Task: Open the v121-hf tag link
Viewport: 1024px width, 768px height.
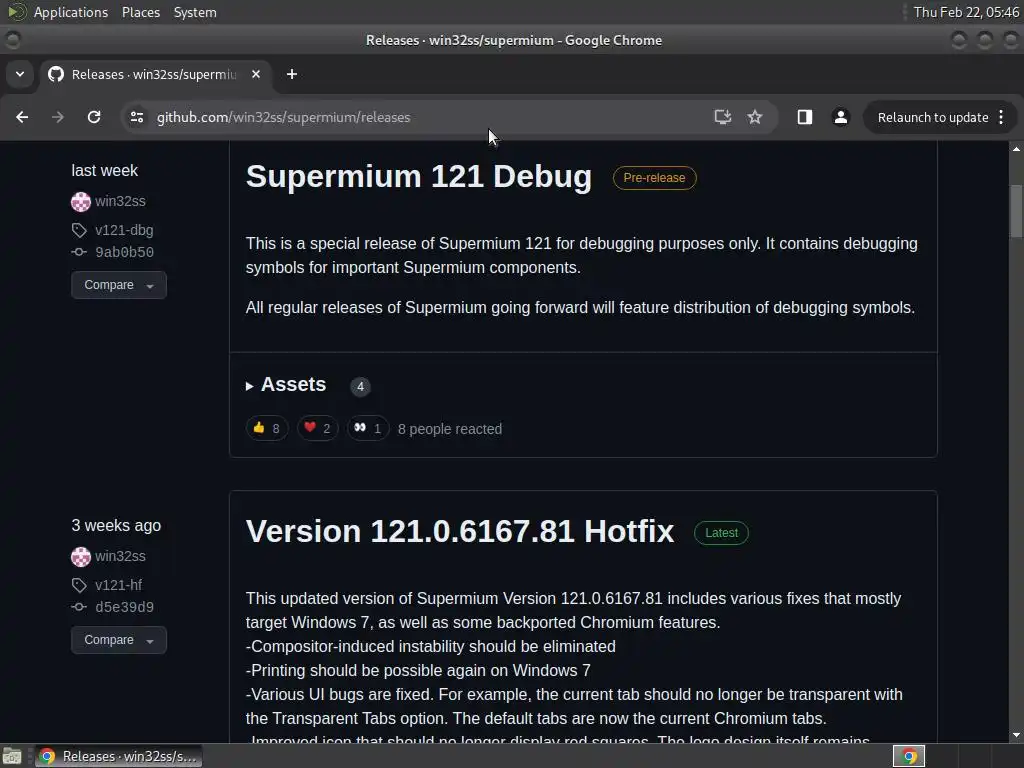Action: (x=118, y=585)
